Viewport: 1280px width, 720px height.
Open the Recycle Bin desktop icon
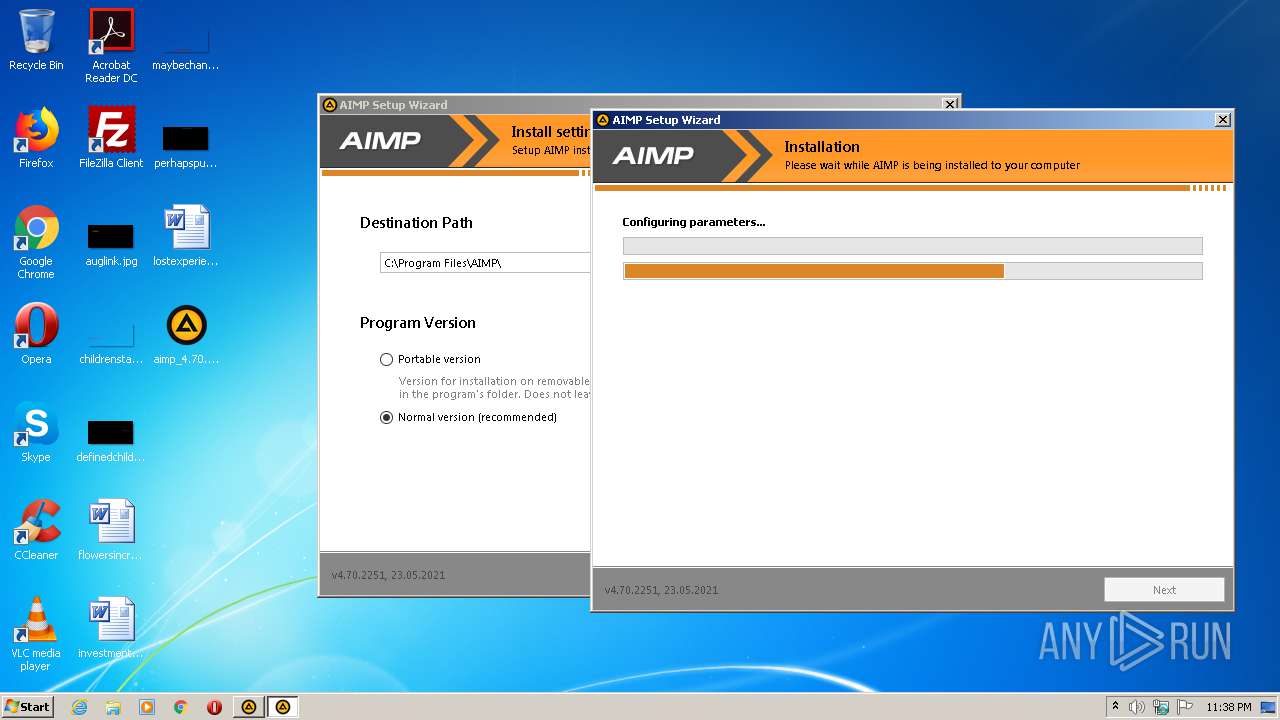point(36,40)
